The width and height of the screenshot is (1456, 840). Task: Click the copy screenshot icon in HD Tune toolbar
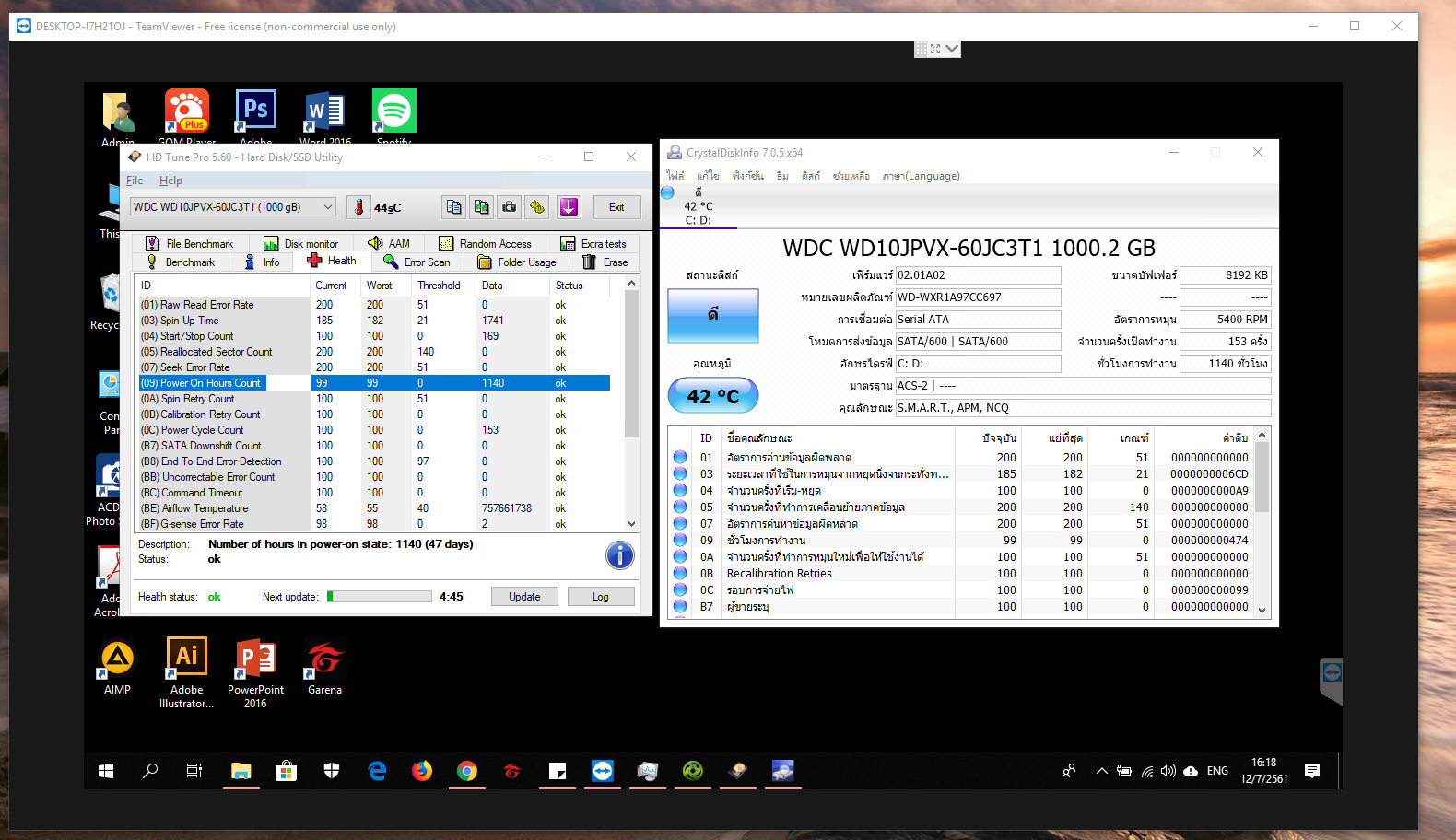[x=481, y=207]
